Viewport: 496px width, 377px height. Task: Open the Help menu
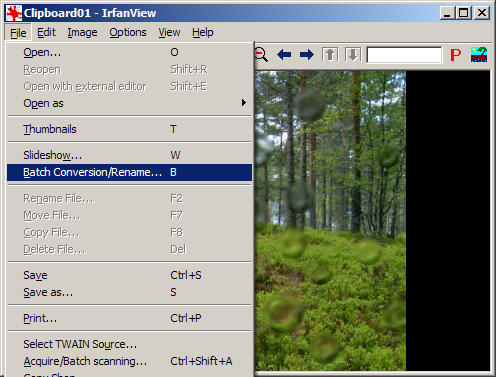tap(203, 32)
